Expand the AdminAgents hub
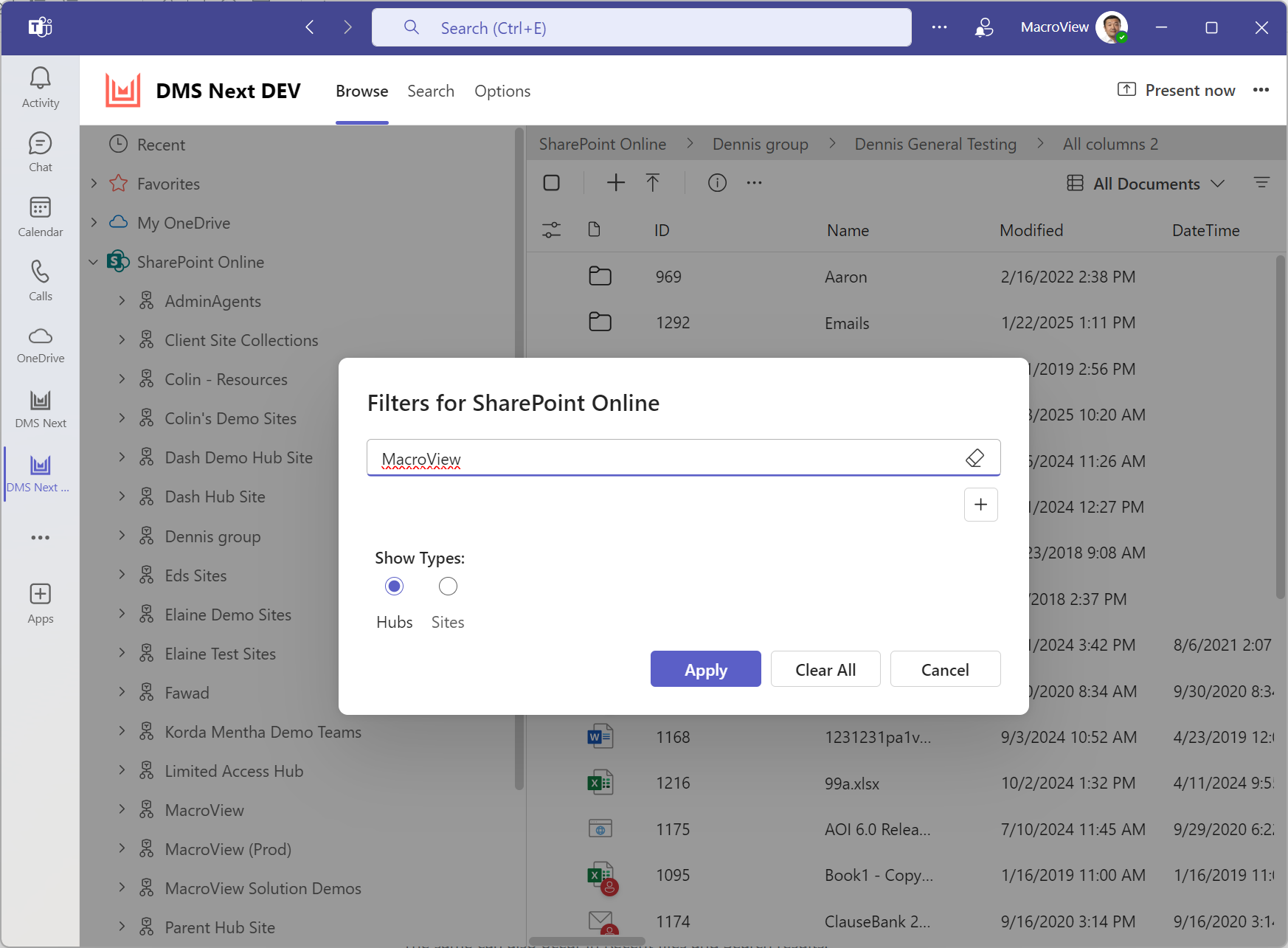This screenshot has width=1288, height=948. [122, 300]
